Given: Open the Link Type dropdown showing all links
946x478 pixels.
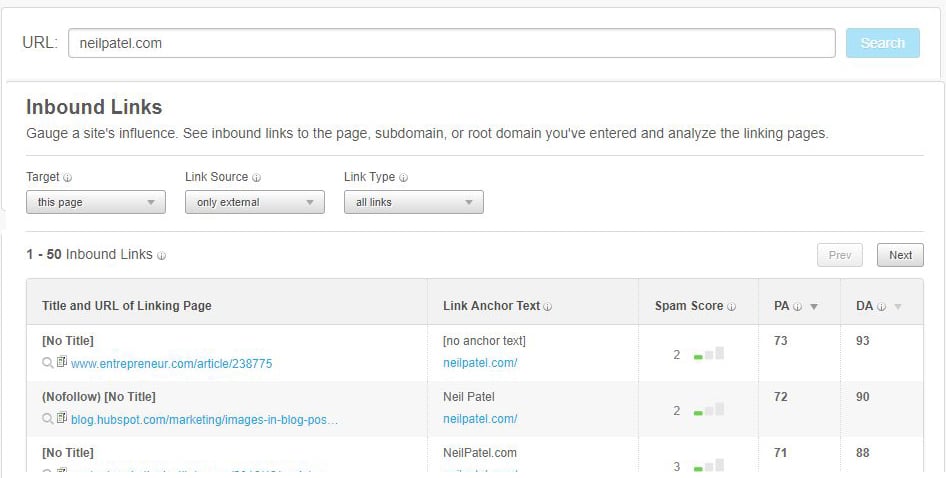Looking at the screenshot, I should [x=414, y=202].
